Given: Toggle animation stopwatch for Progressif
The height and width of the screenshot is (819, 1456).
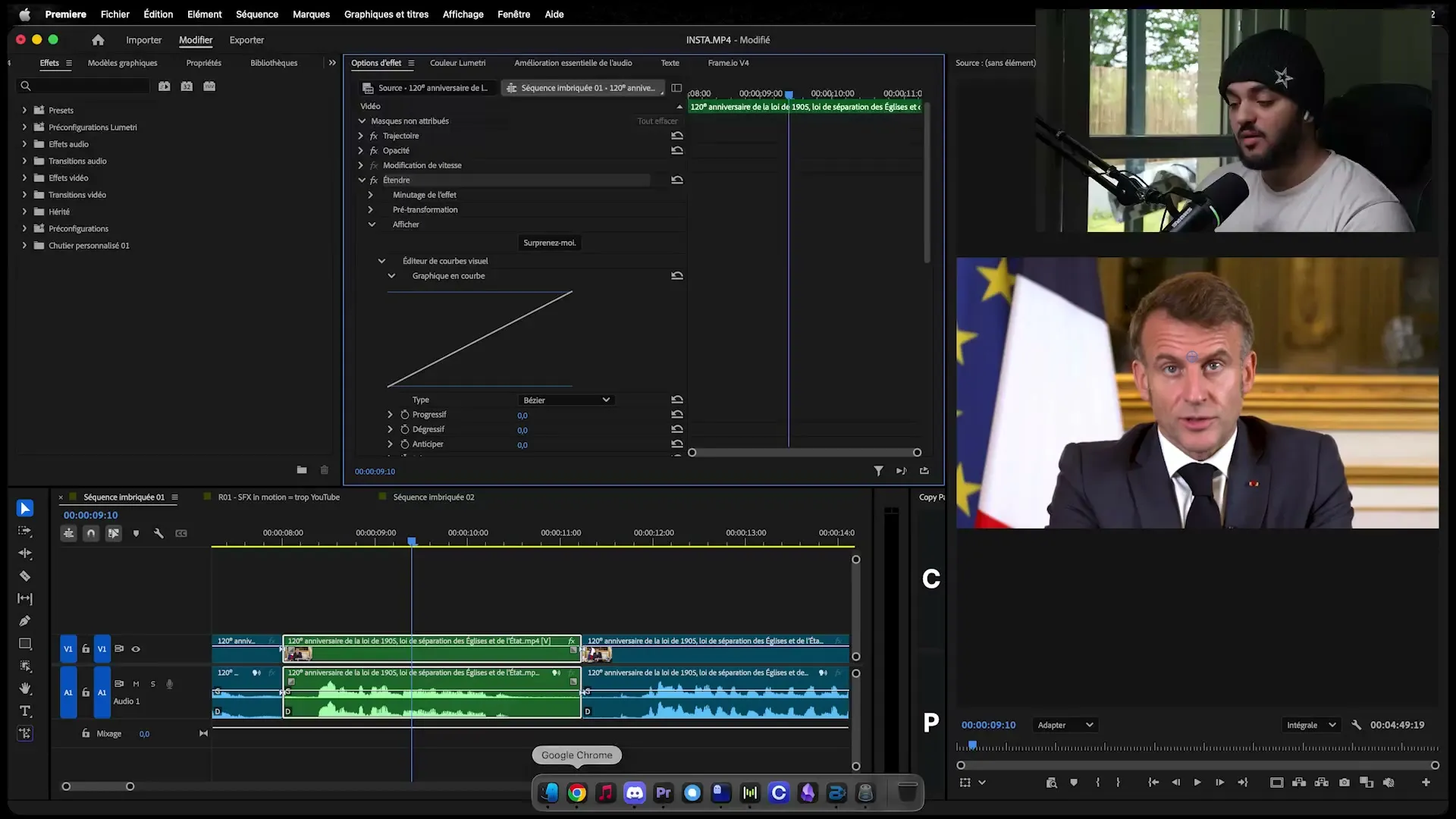Looking at the screenshot, I should pyautogui.click(x=405, y=415).
